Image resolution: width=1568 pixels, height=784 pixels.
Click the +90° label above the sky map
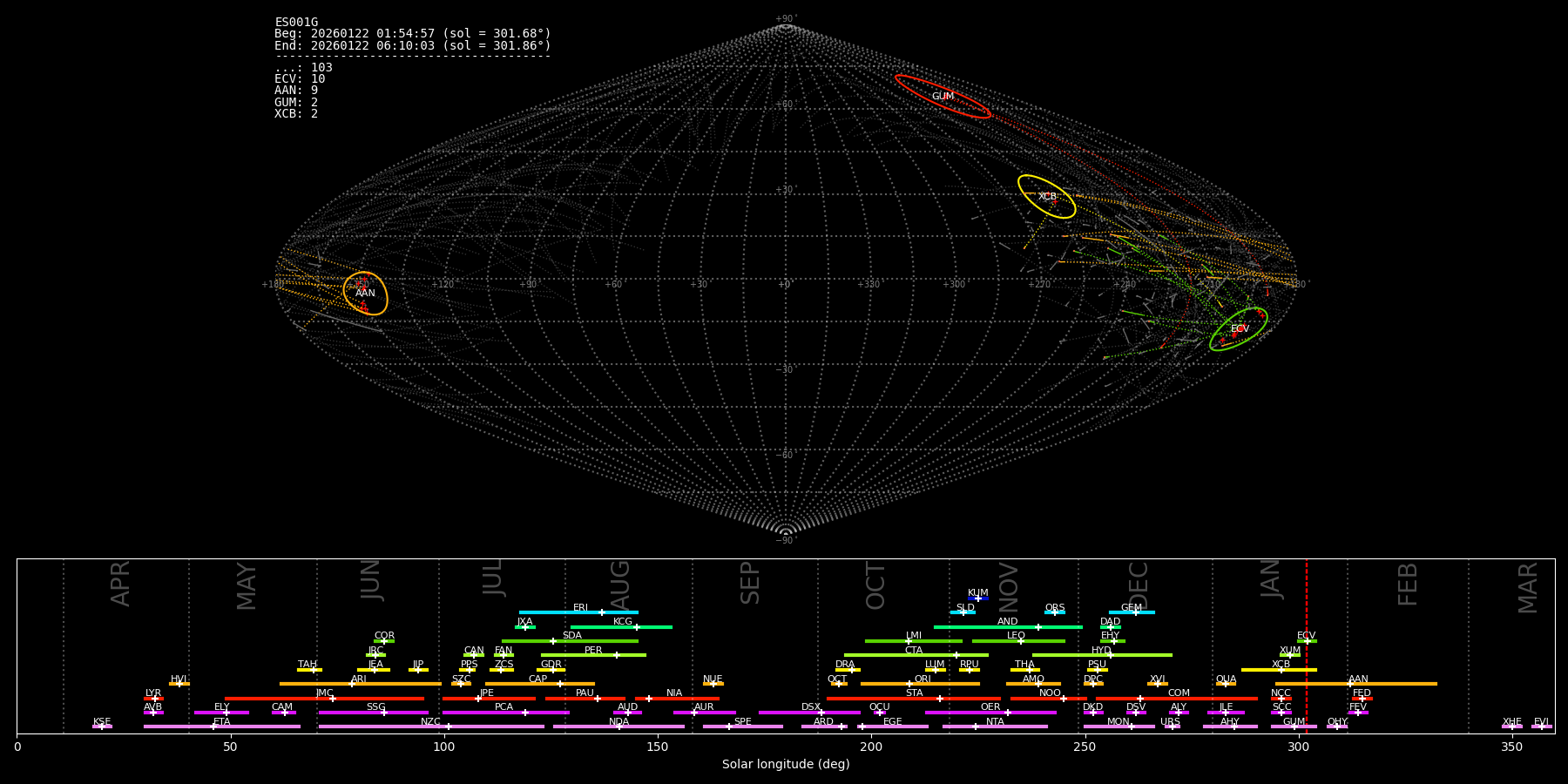point(786,19)
